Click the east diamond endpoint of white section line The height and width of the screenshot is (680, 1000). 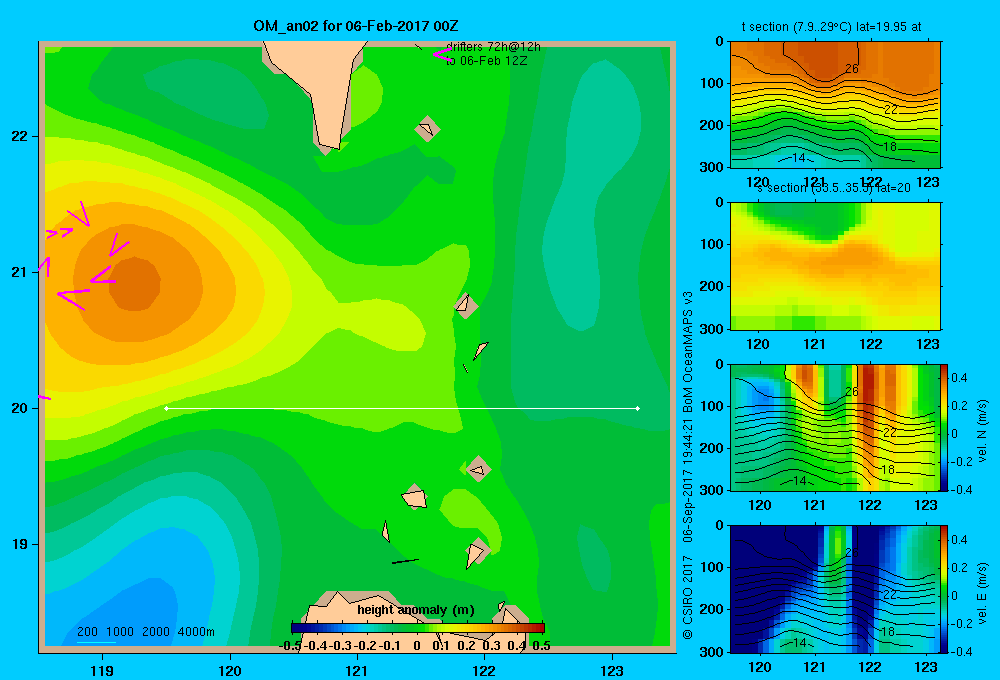click(638, 408)
